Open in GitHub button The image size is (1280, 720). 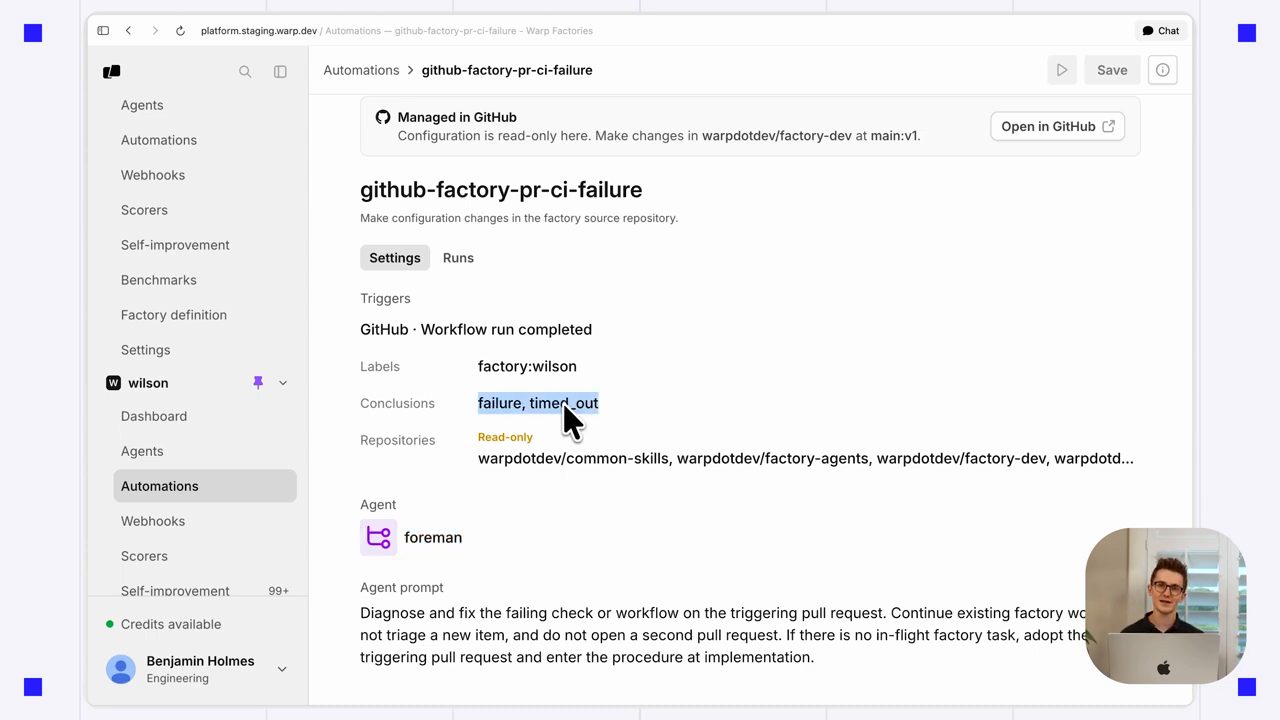[x=1058, y=126]
